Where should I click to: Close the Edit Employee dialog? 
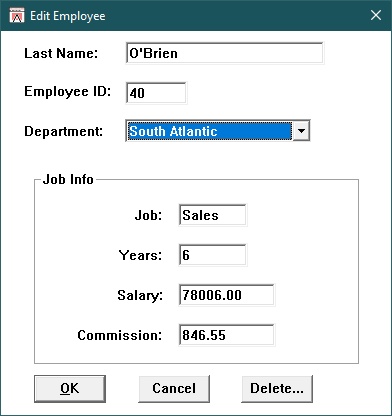(x=376, y=15)
